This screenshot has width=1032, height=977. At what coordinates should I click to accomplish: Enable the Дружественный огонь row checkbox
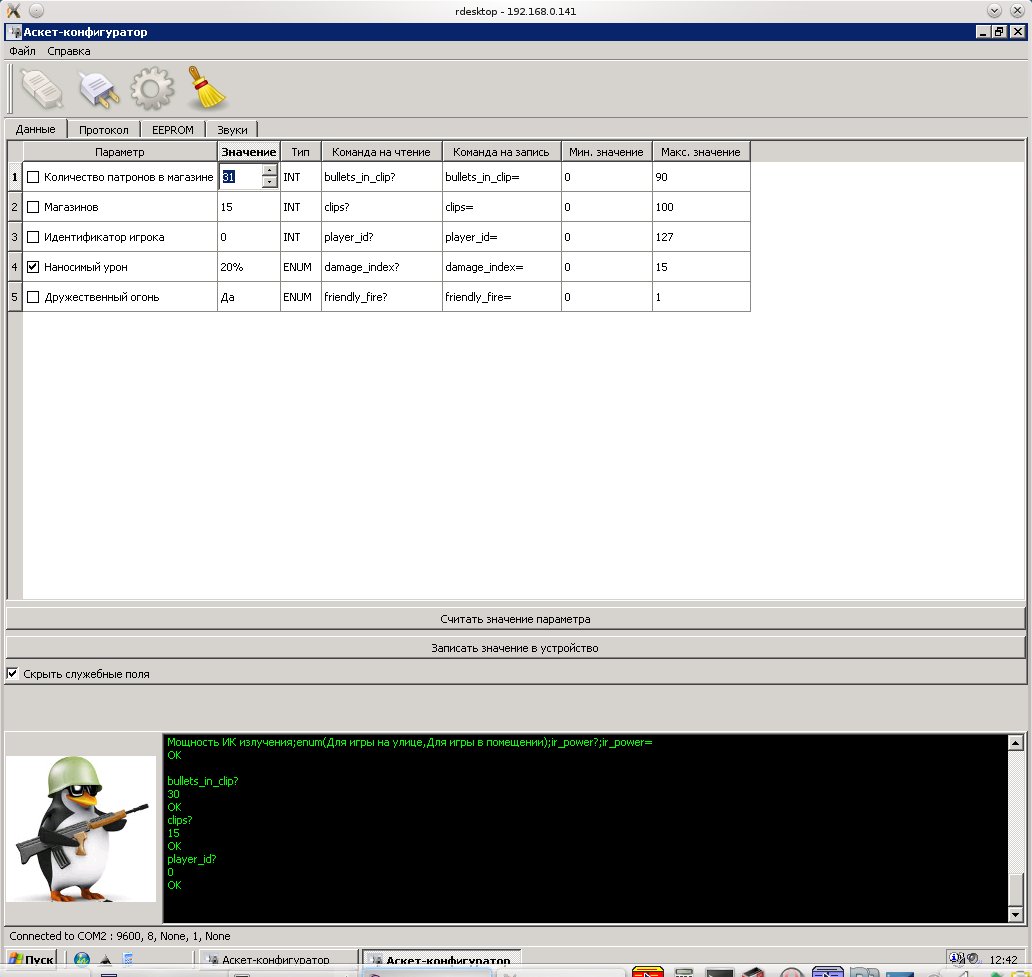[x=33, y=297]
